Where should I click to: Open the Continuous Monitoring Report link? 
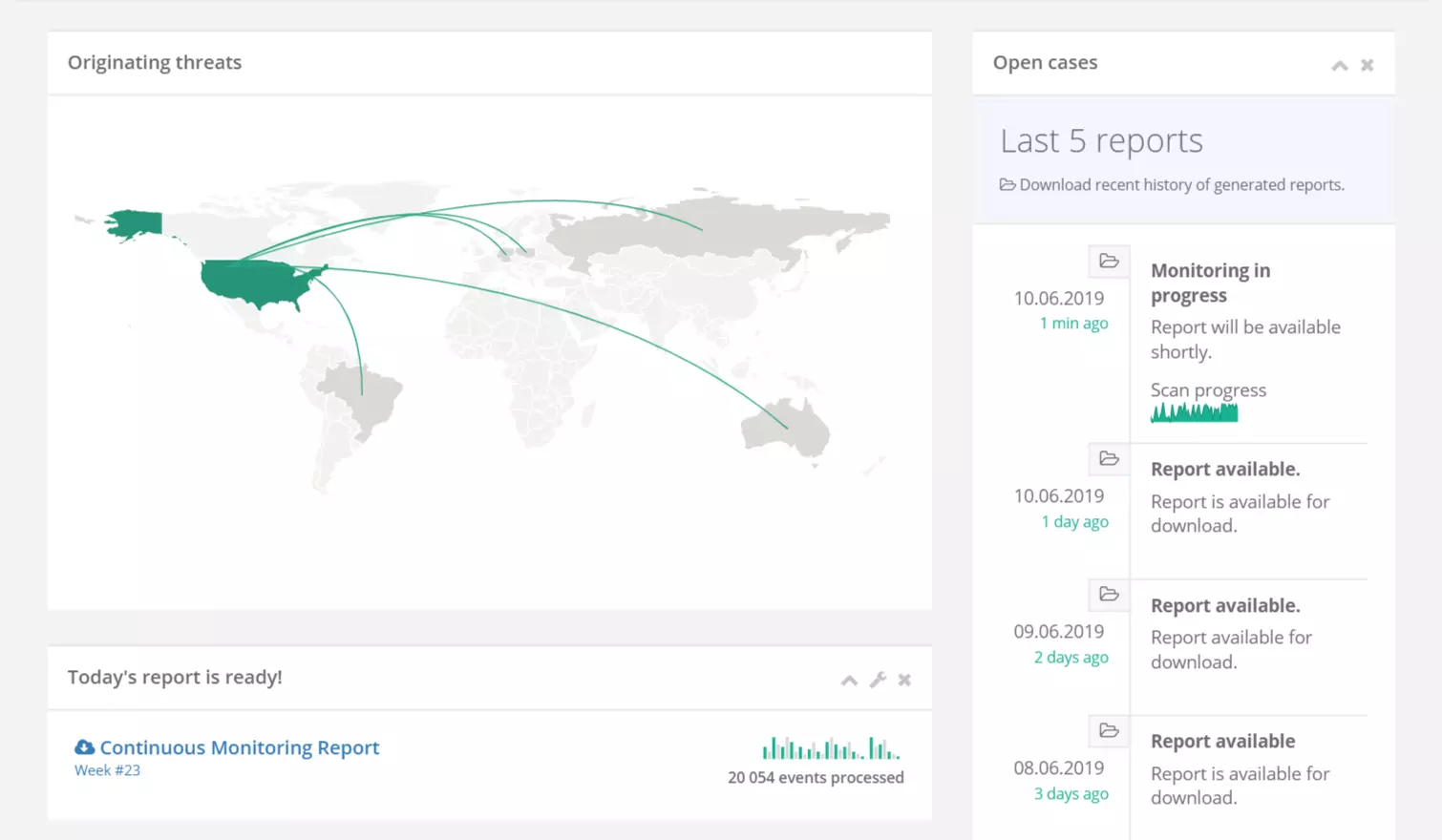[x=240, y=747]
